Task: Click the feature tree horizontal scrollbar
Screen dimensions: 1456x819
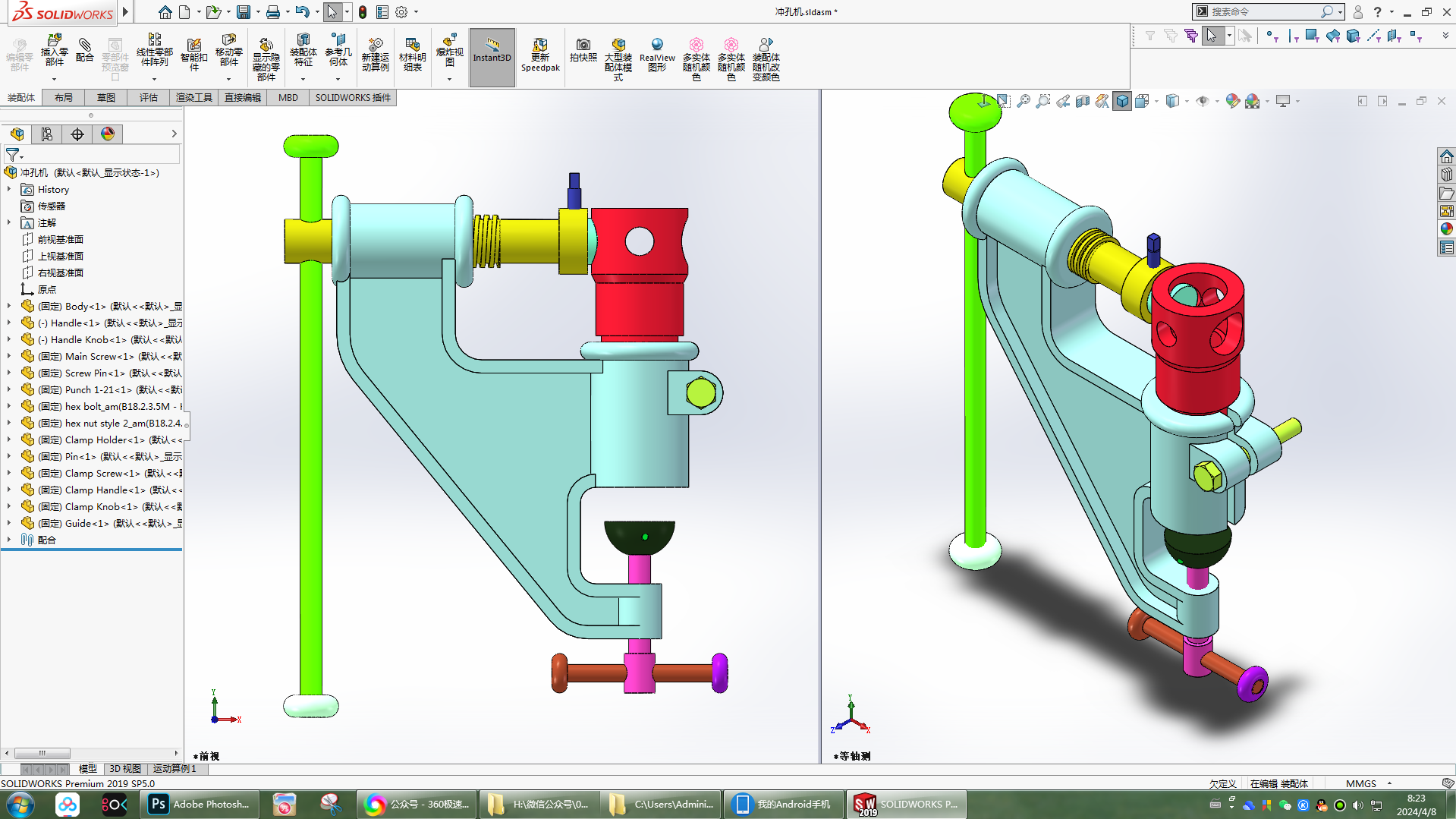Action: tap(91, 753)
